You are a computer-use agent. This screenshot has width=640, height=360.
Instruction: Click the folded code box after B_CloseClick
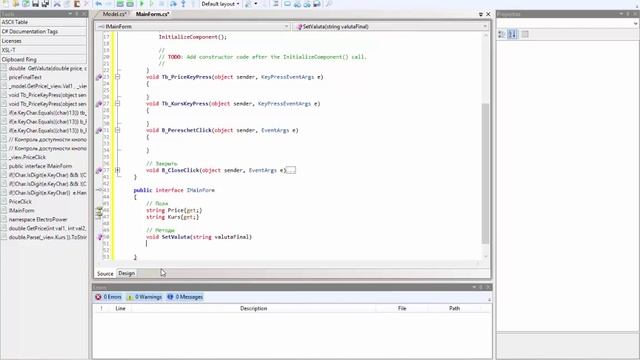click(291, 171)
